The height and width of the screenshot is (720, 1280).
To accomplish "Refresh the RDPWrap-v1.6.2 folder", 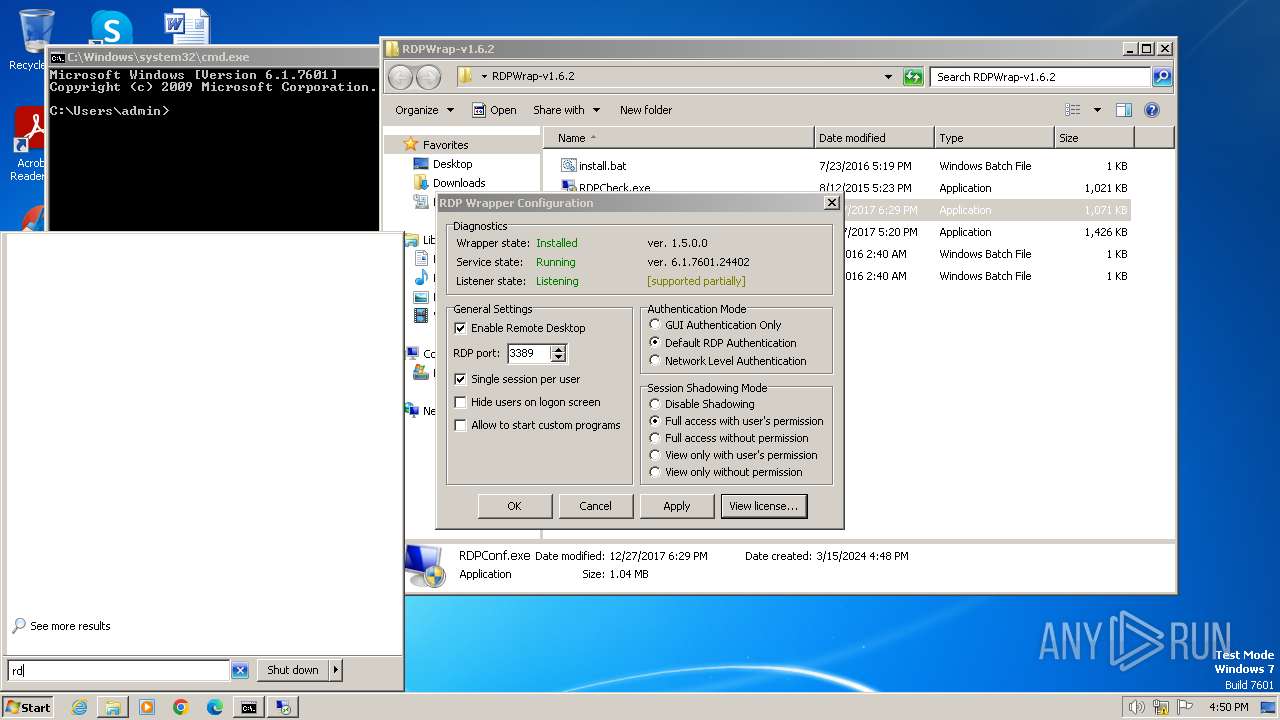I will (913, 77).
